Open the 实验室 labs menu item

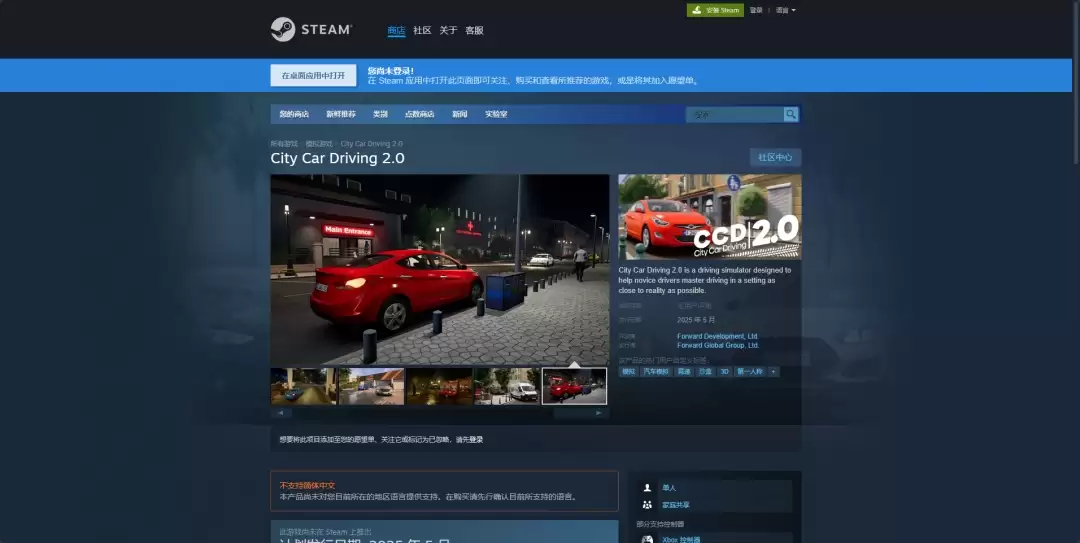496,114
